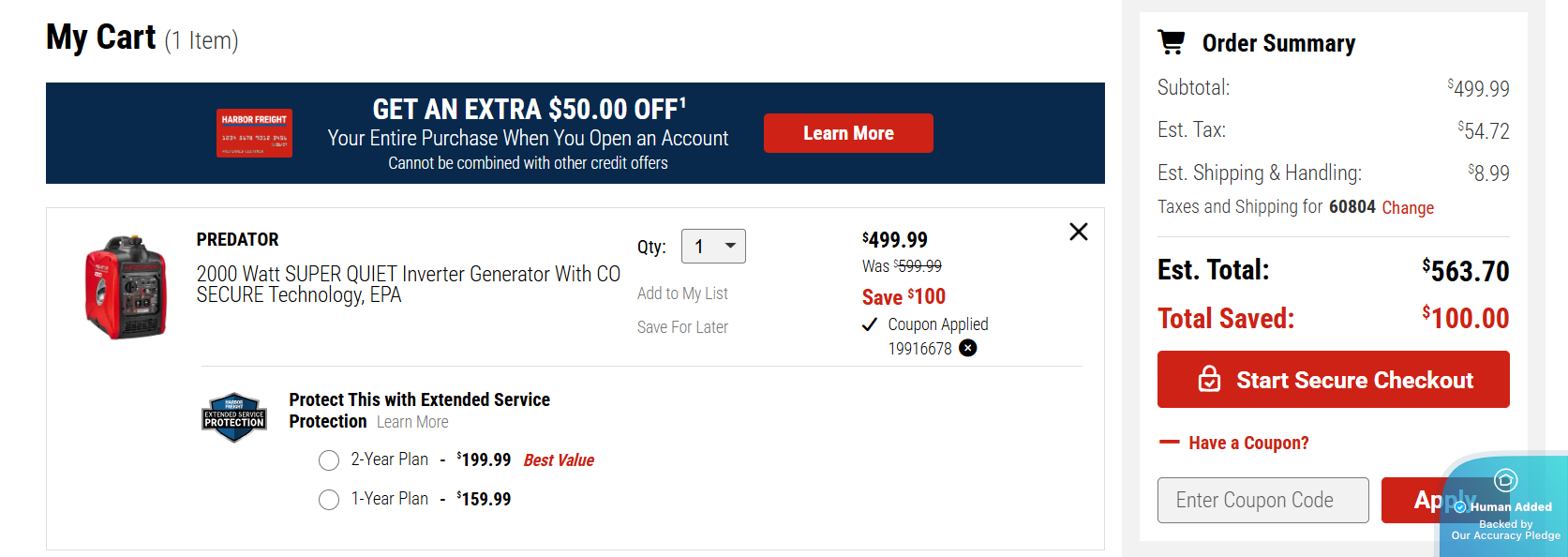Screen dimensions: 1568x557
Task: Click the Harbor Freight credit card image
Action: [x=254, y=132]
